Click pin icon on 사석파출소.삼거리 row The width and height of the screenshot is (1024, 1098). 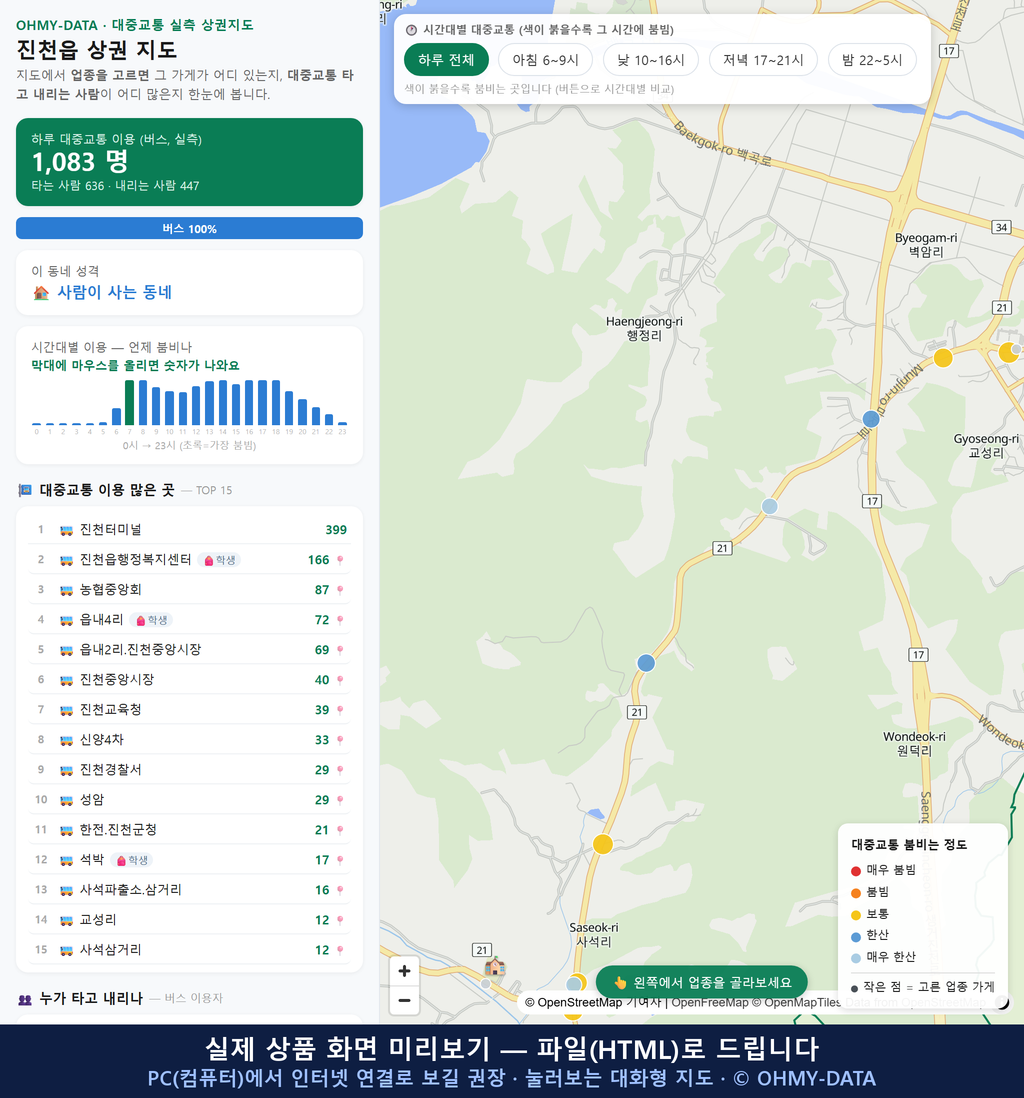(340, 891)
